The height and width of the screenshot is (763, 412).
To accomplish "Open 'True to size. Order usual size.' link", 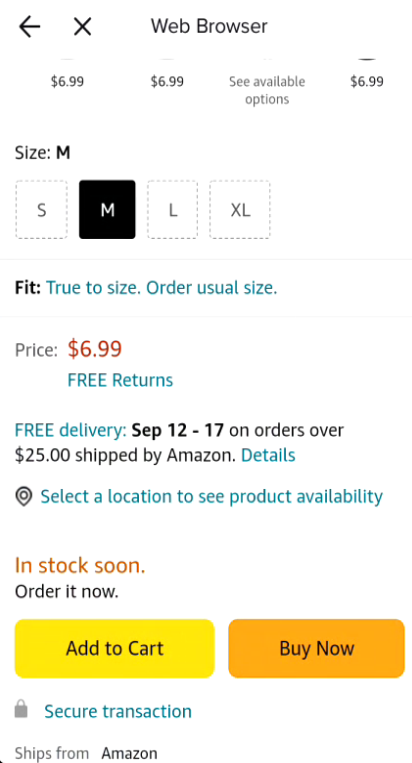I will coord(161,288).
